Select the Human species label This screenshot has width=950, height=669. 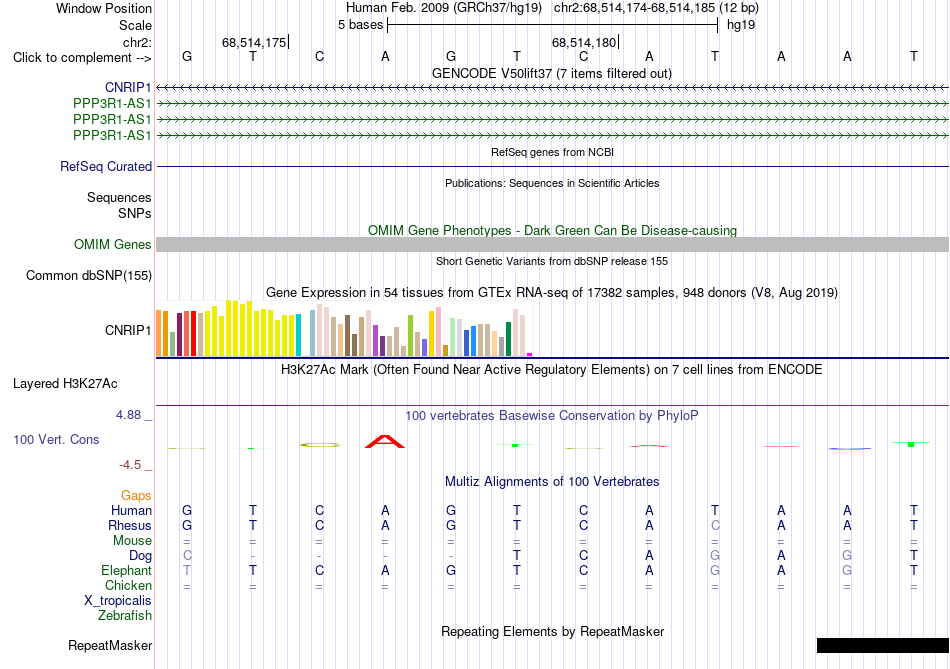[131, 511]
